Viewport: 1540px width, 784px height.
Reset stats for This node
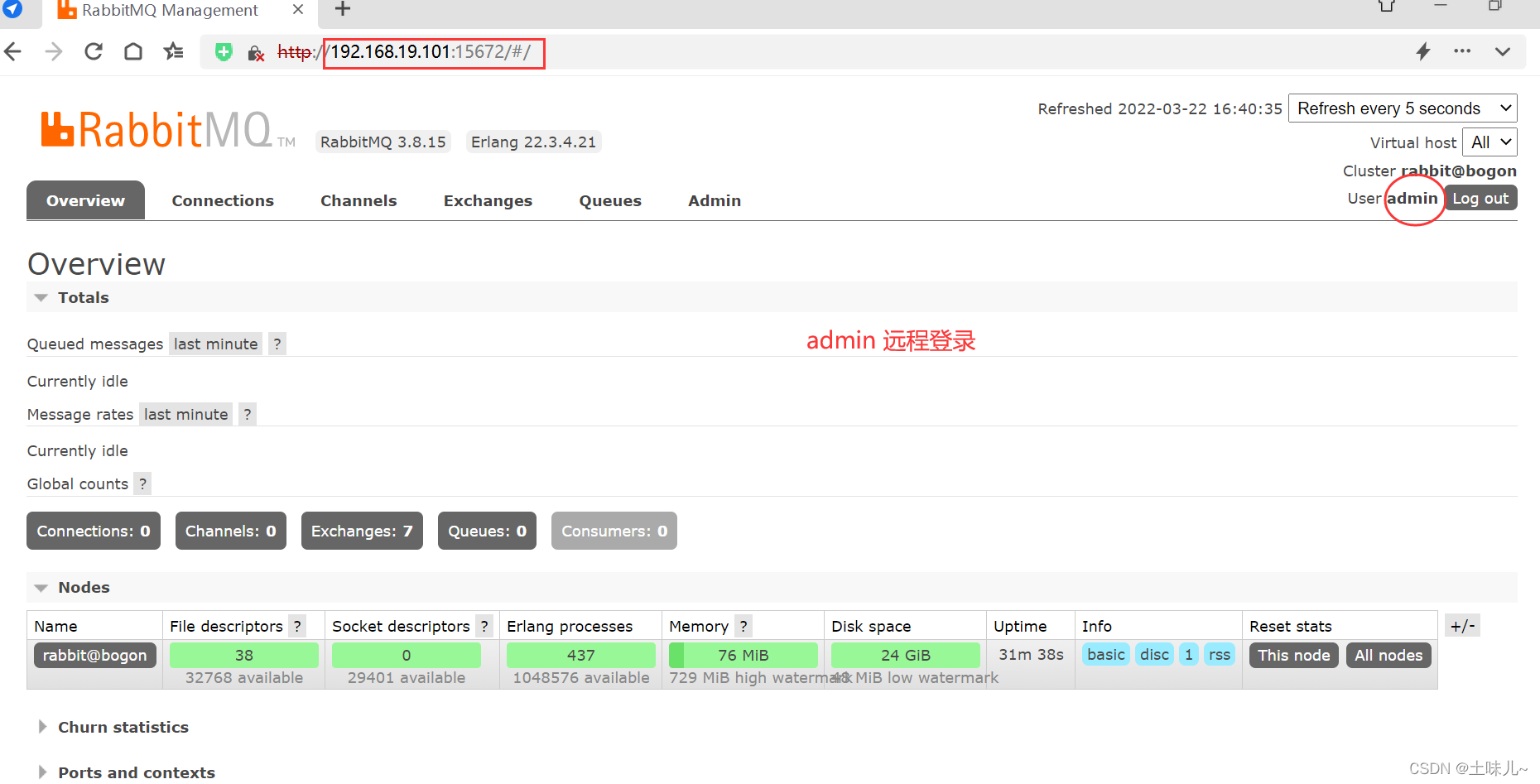(x=1294, y=655)
